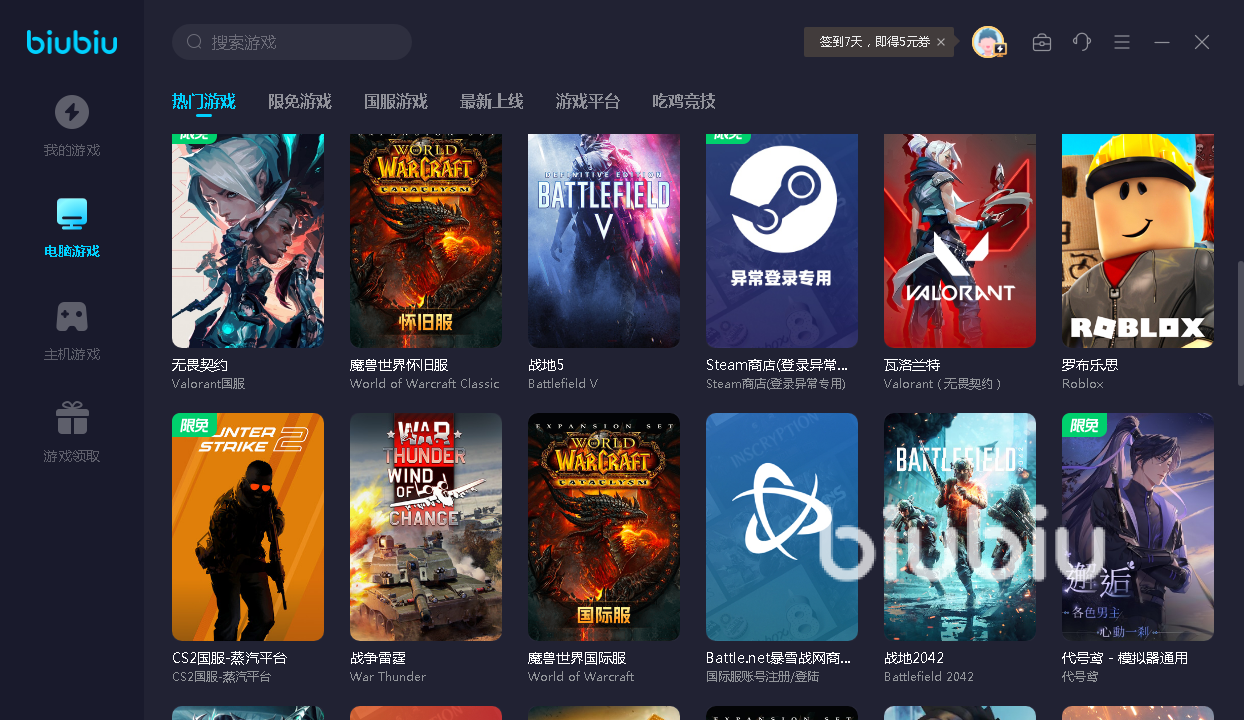Dismiss the sign-in coupon tooltip
The image size is (1244, 720).
941,42
